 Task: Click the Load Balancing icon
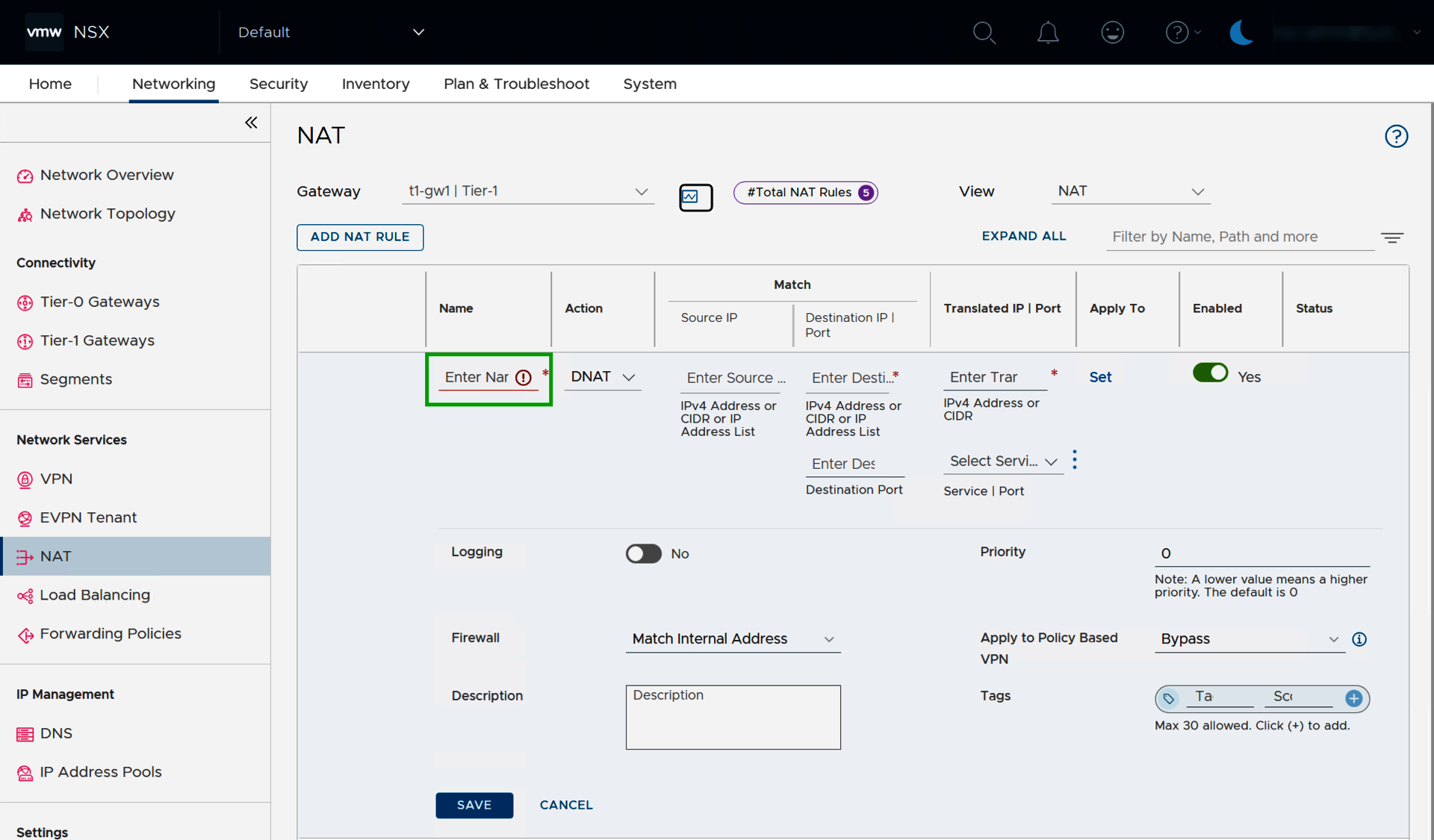pyautogui.click(x=25, y=596)
